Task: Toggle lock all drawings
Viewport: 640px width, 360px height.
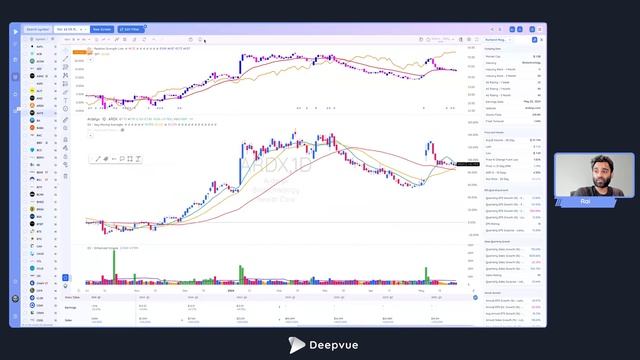Action: pyautogui.click(x=66, y=156)
